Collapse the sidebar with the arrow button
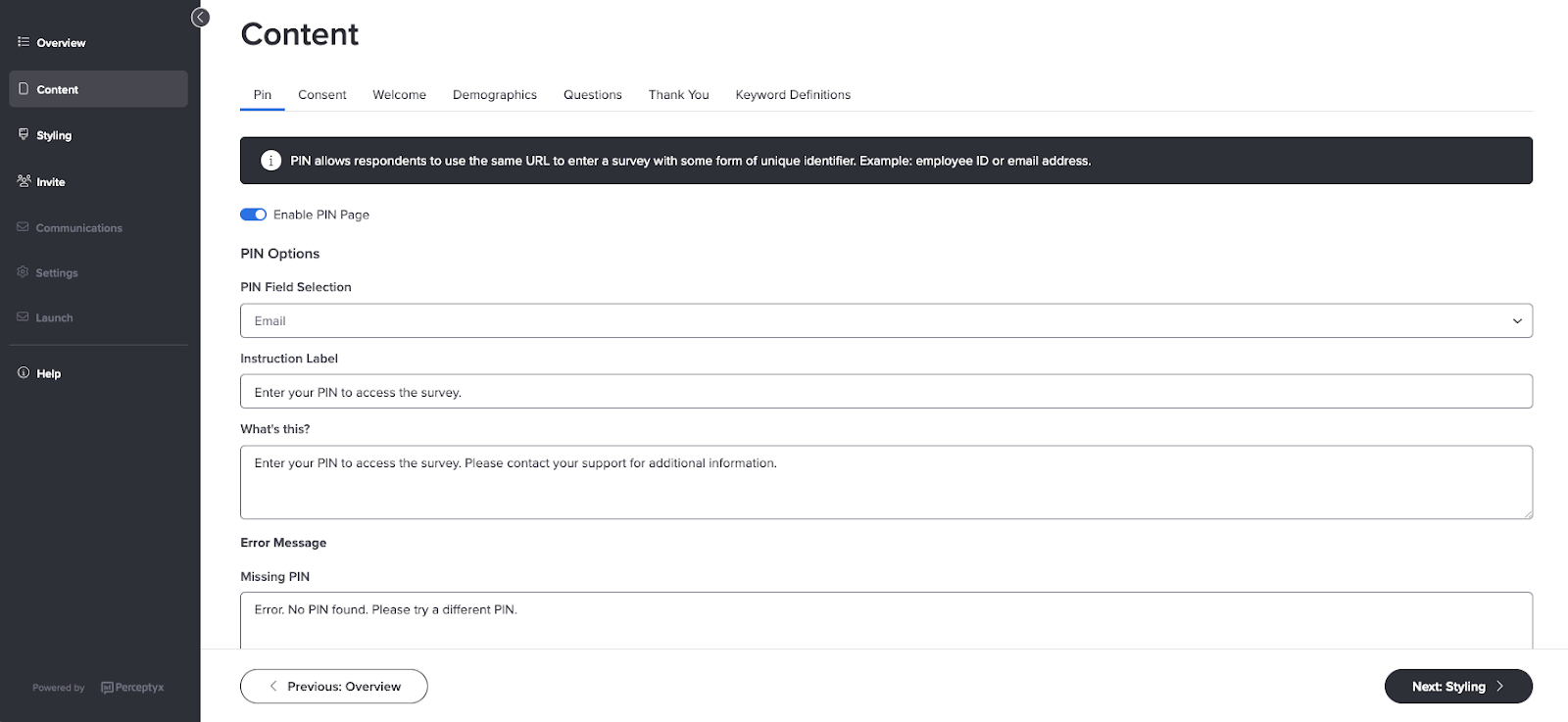The height and width of the screenshot is (722, 1568). [x=200, y=17]
